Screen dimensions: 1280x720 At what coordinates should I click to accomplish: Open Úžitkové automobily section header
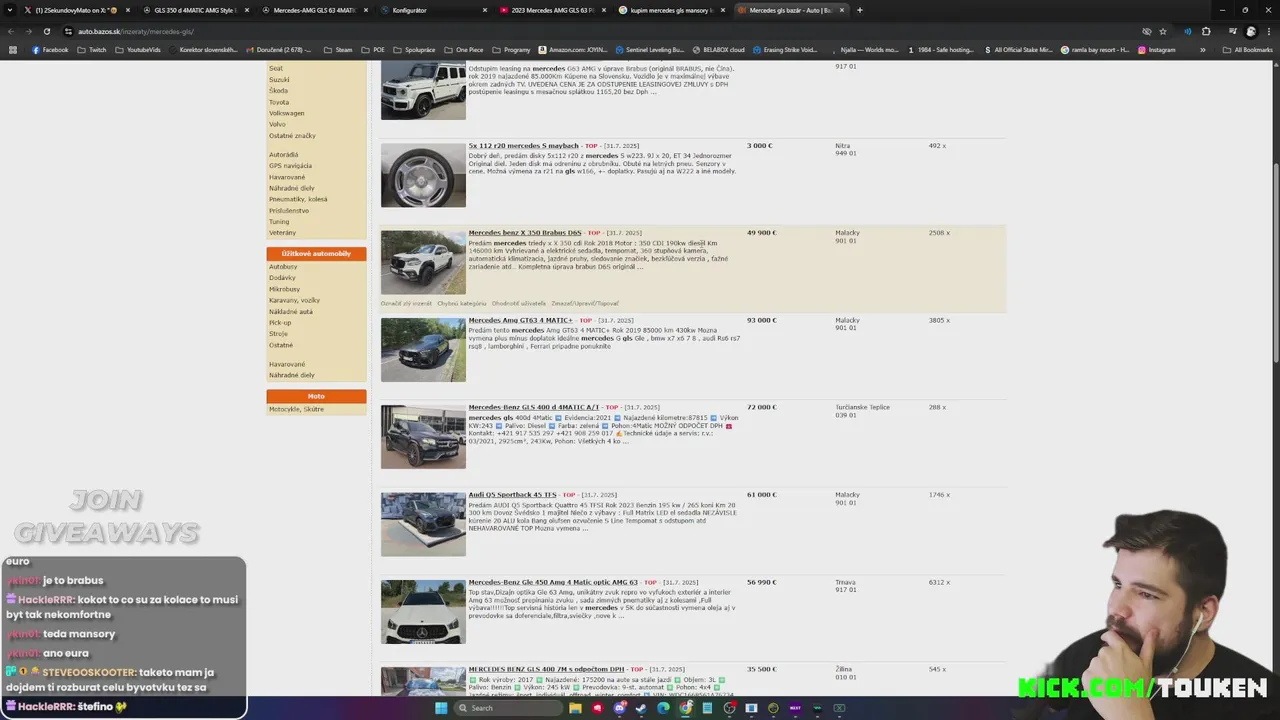pyautogui.click(x=316, y=254)
